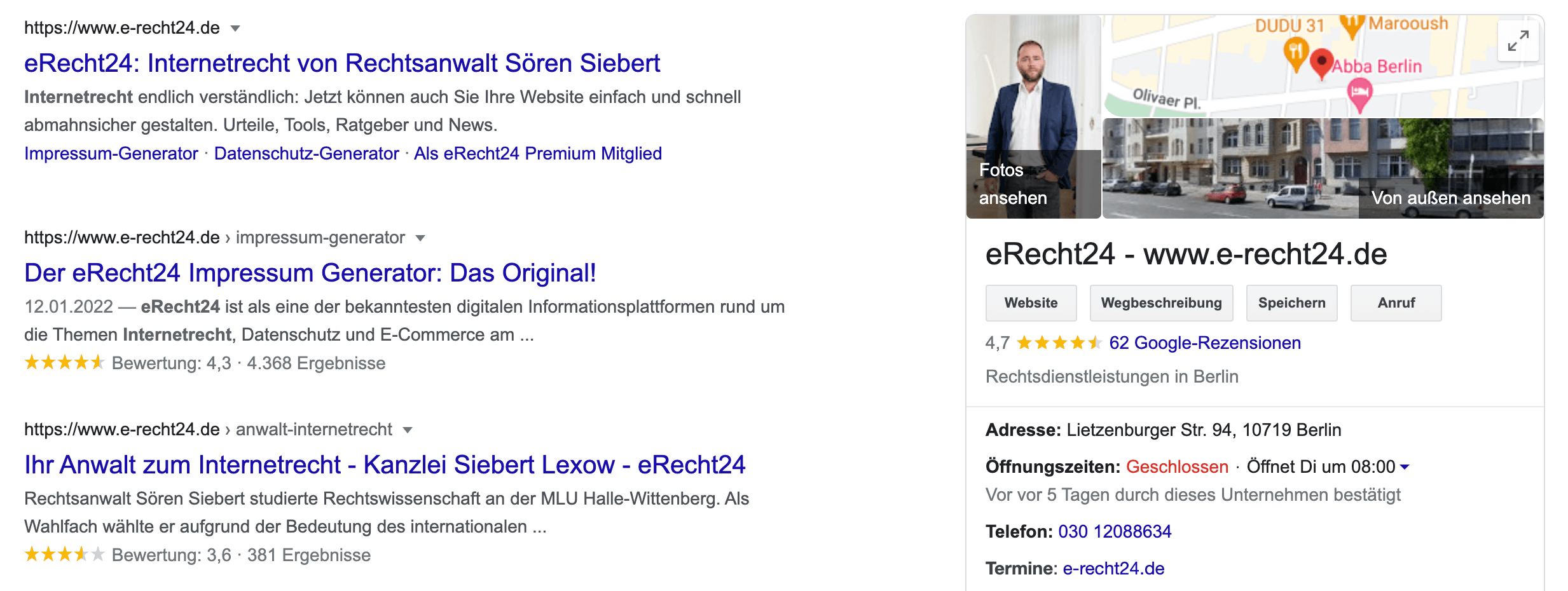
Task: Open the 62 Google-Rezensionen link
Action: pyautogui.click(x=1205, y=343)
